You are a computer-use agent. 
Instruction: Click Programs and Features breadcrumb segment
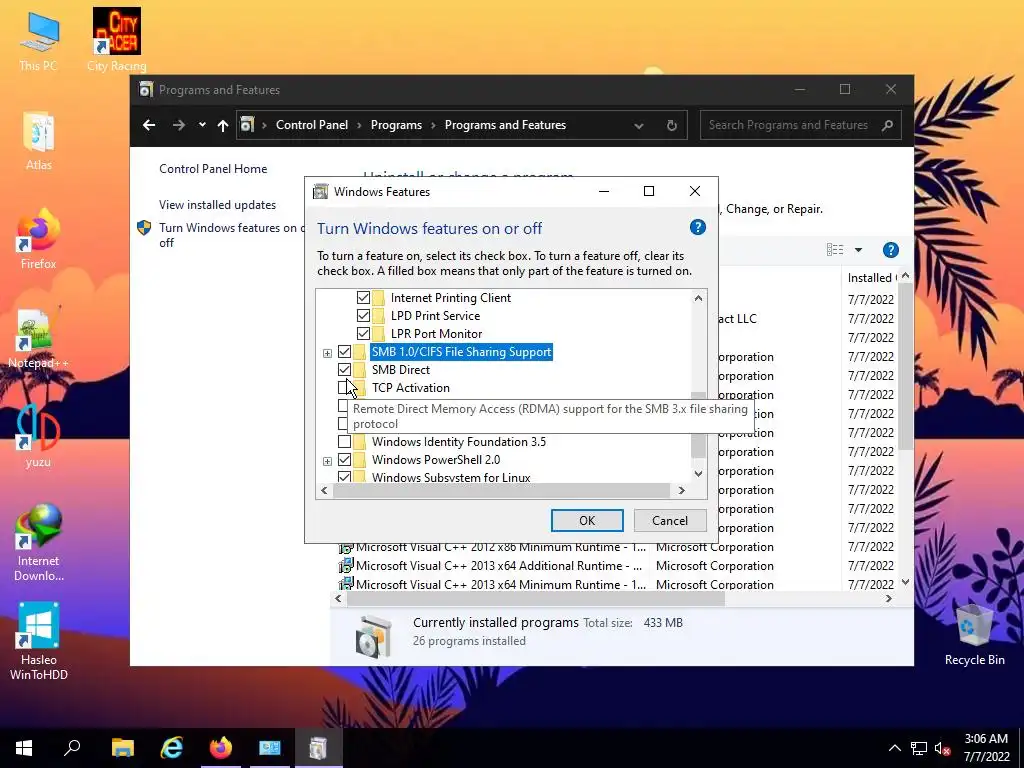[505, 125]
